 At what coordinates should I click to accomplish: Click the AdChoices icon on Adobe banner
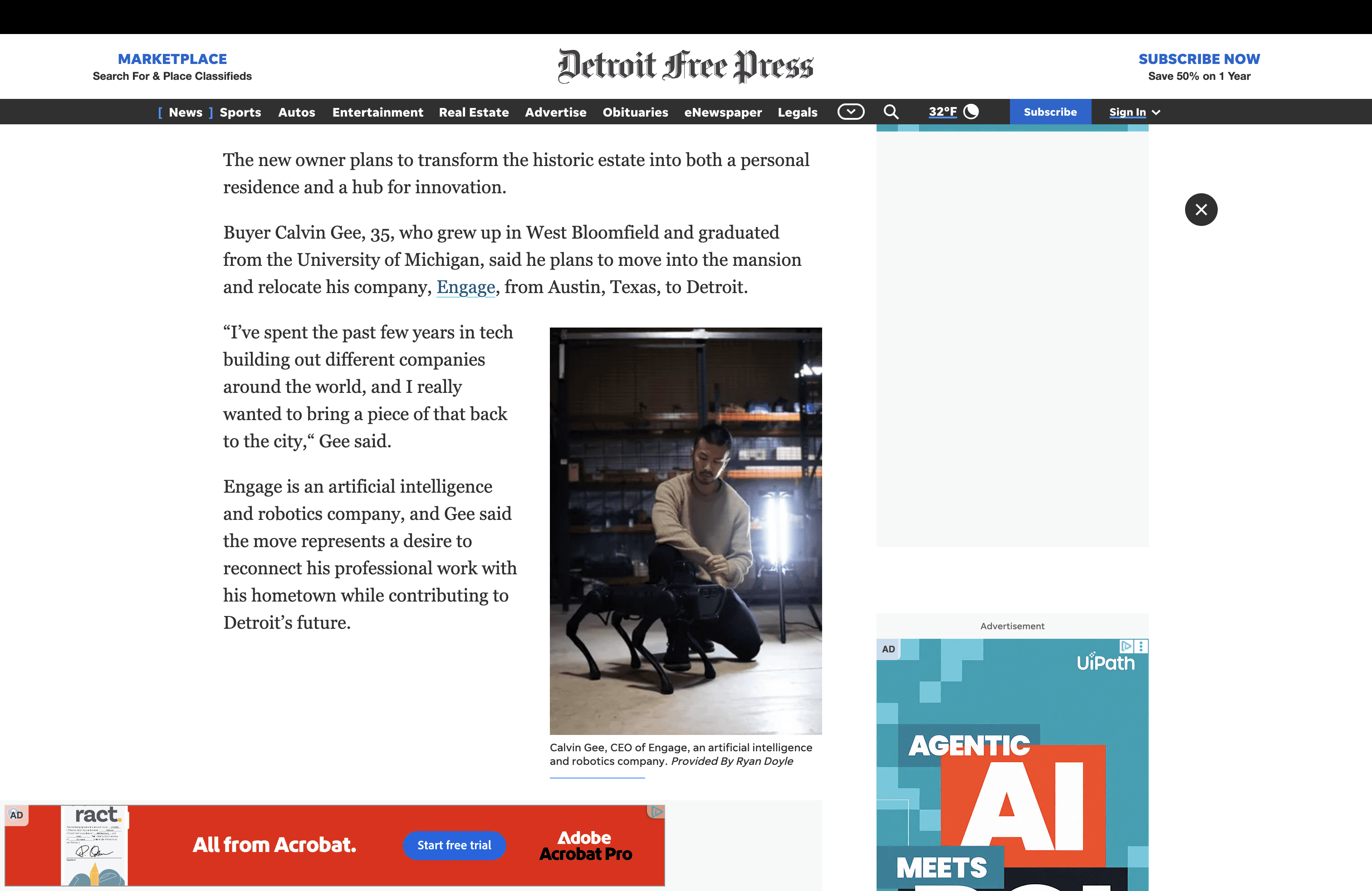pos(657,812)
